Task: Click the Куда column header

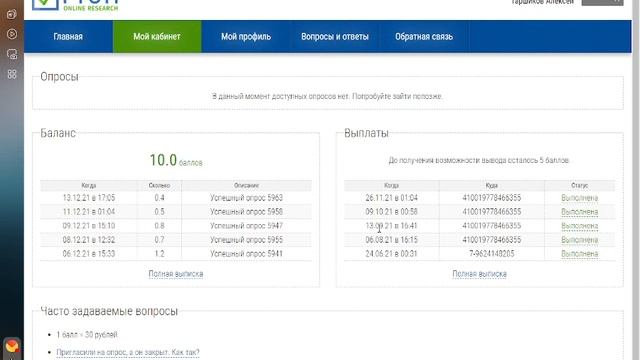Action: click(491, 185)
